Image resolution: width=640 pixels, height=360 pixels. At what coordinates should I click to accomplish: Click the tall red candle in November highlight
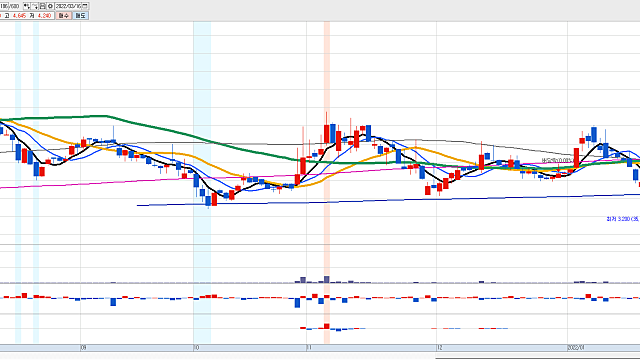(327, 134)
